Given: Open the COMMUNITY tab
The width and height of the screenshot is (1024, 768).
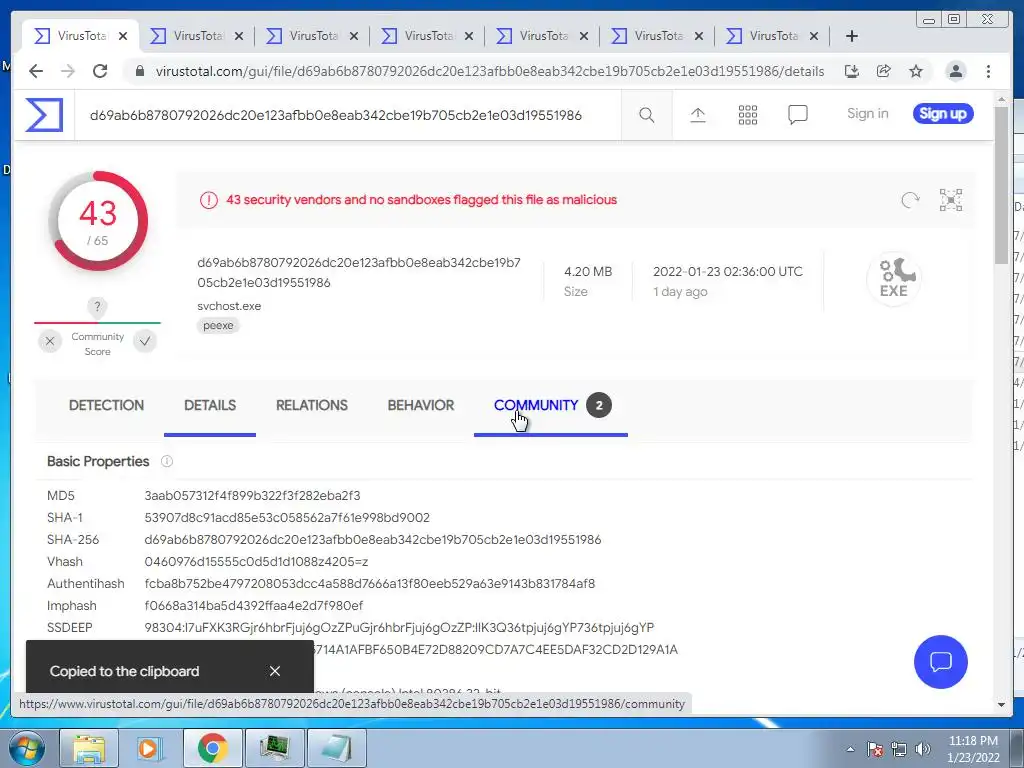Looking at the screenshot, I should (x=536, y=405).
